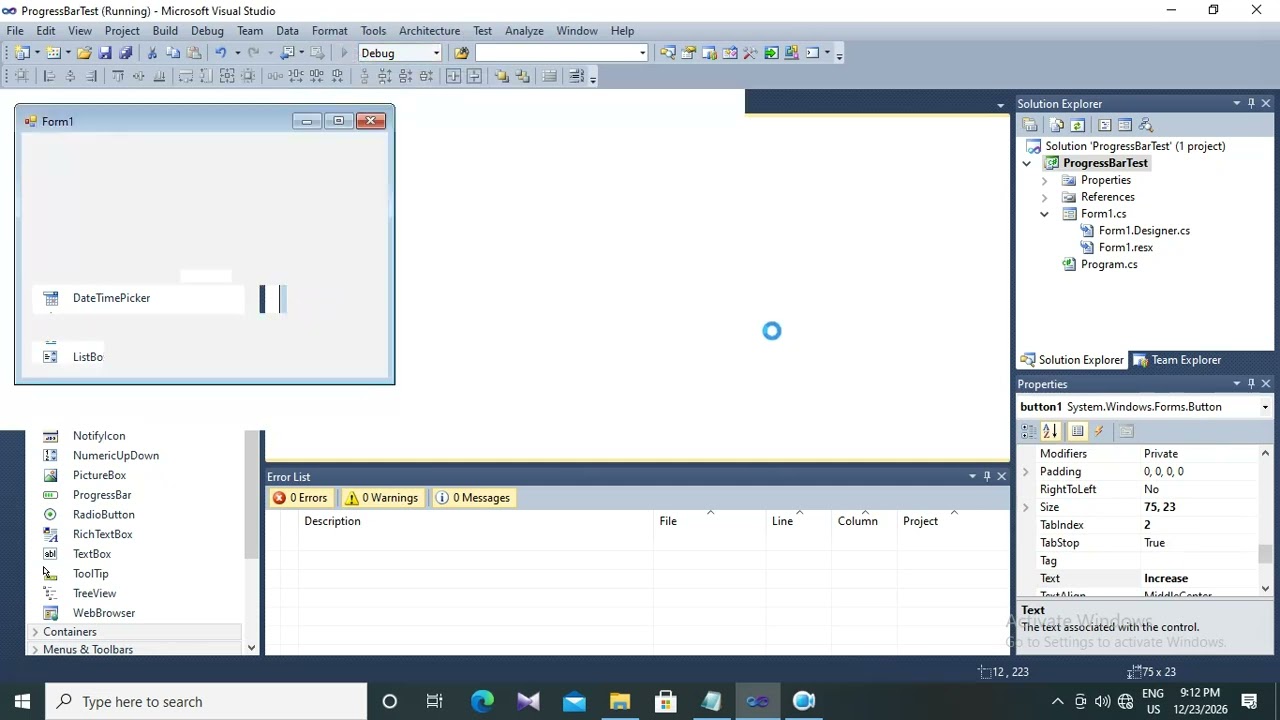This screenshot has width=1280, height=720.
Task: Click the Undo toolbar icon
Action: tap(221, 53)
